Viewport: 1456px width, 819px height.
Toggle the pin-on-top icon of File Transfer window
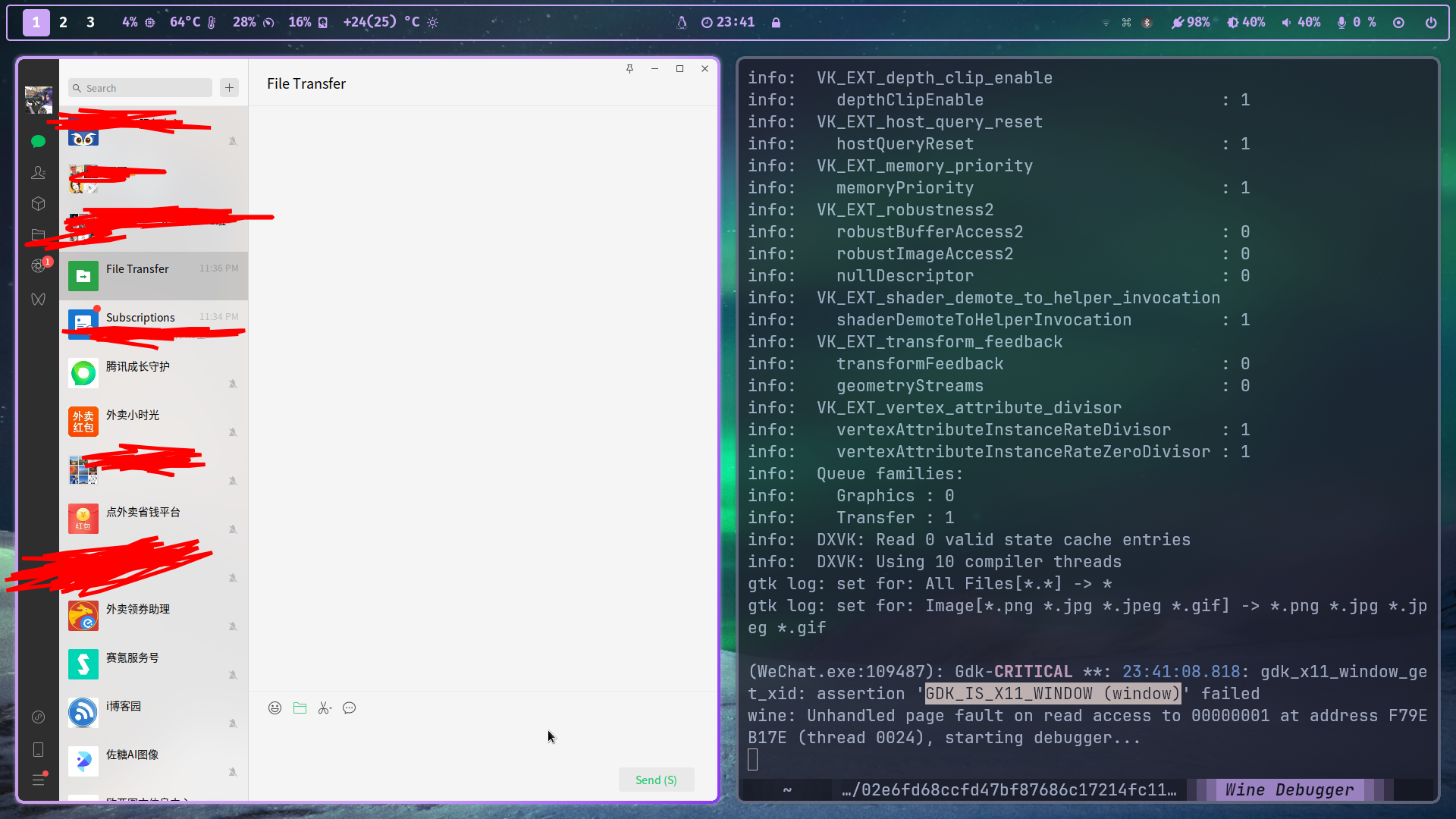click(x=629, y=68)
